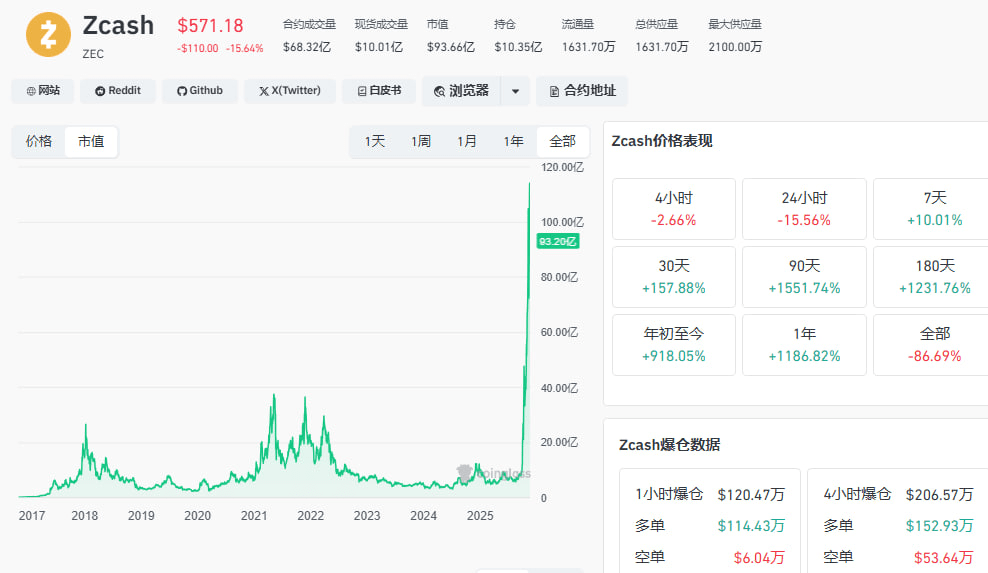Select the 1年 time range
988x573 pixels.
[x=513, y=141]
